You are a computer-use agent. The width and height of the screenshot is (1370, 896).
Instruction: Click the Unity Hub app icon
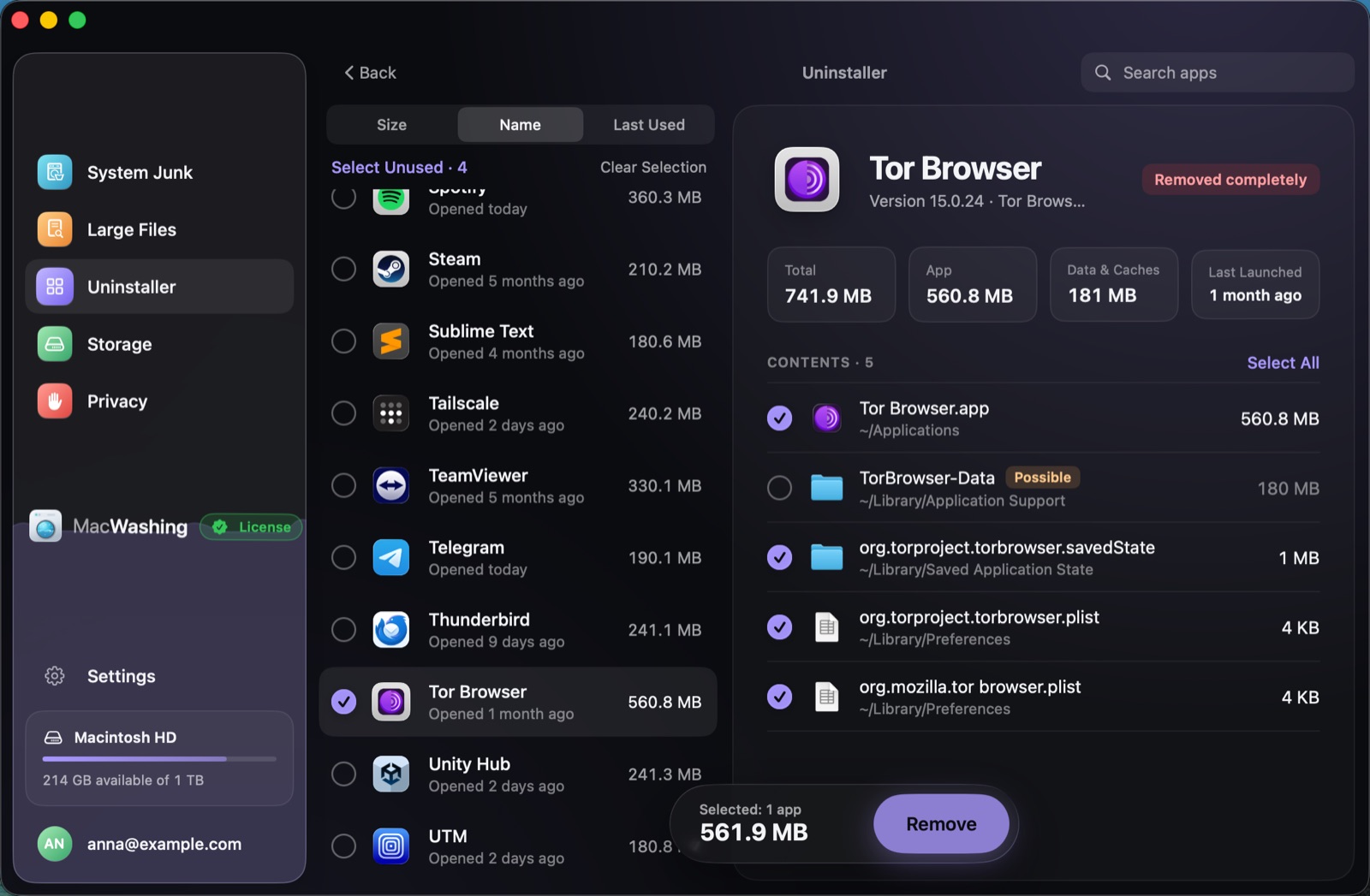pos(391,774)
